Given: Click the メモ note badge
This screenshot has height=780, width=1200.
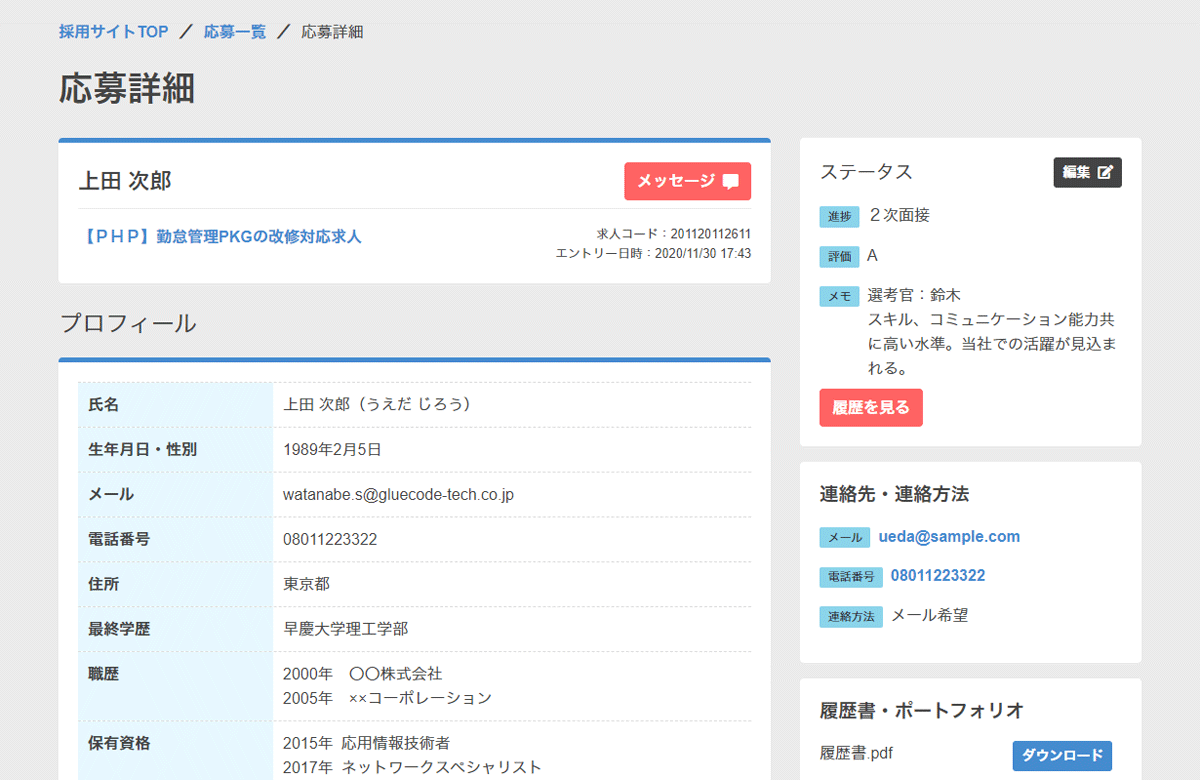Looking at the screenshot, I should (839, 296).
